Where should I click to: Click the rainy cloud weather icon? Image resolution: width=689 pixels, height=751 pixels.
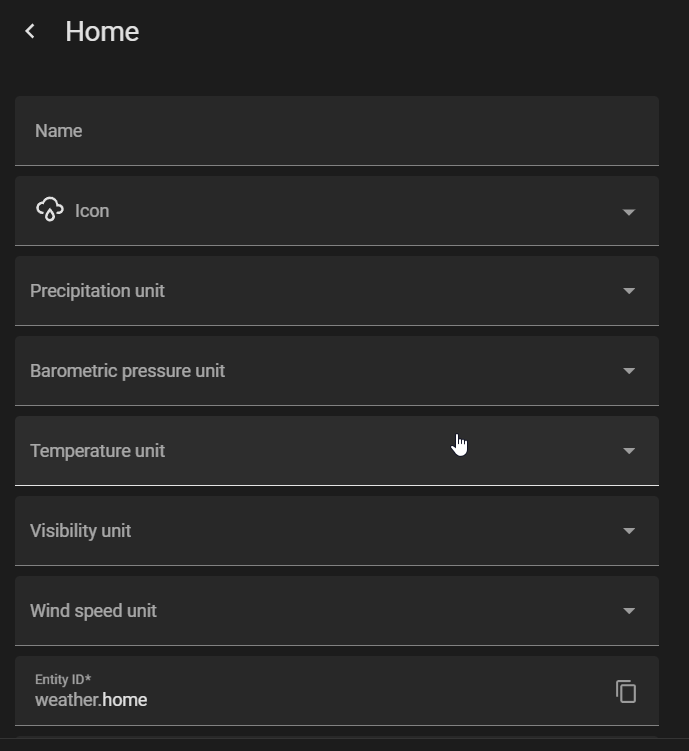(x=50, y=209)
